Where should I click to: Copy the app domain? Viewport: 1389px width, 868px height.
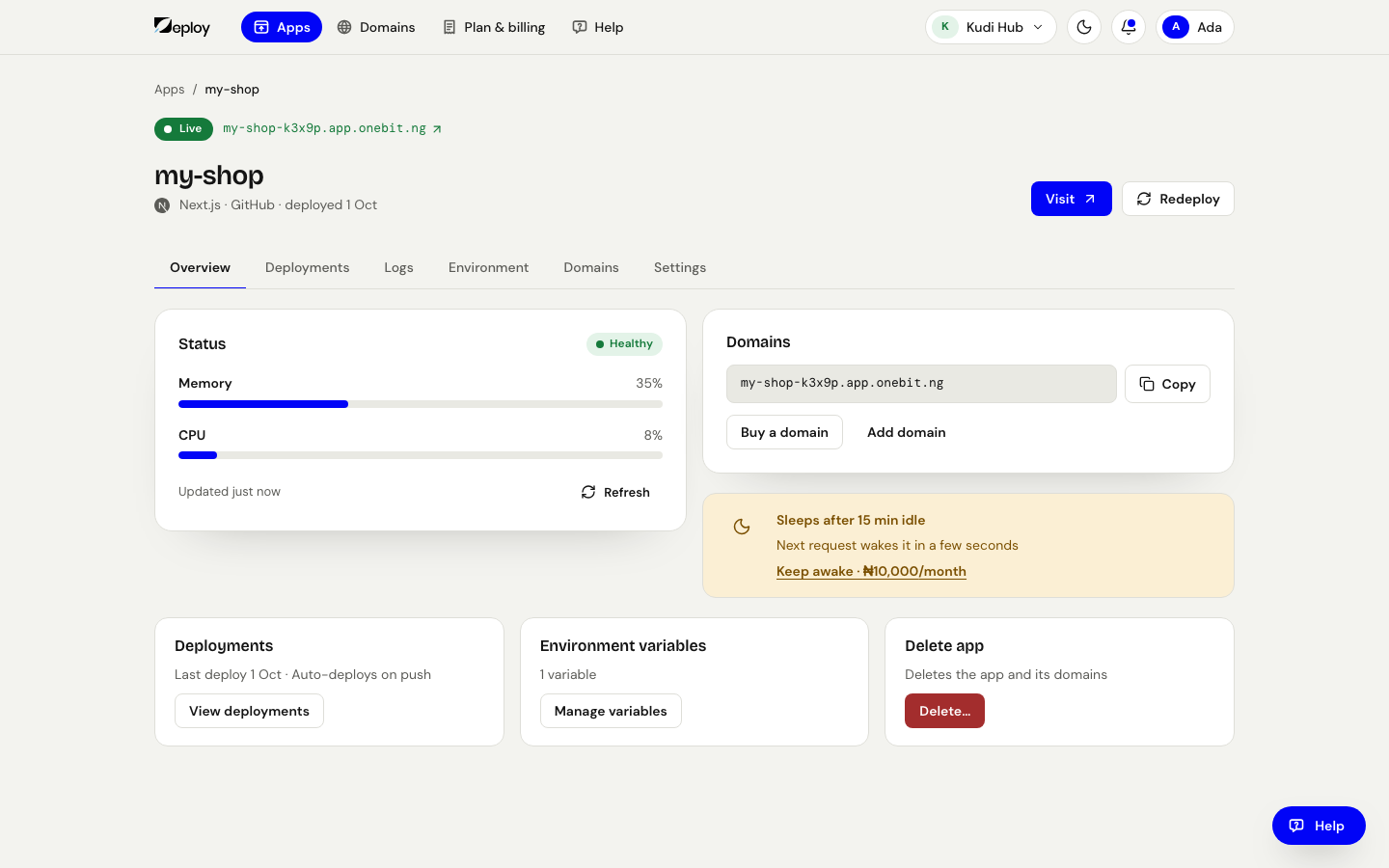tap(1167, 384)
